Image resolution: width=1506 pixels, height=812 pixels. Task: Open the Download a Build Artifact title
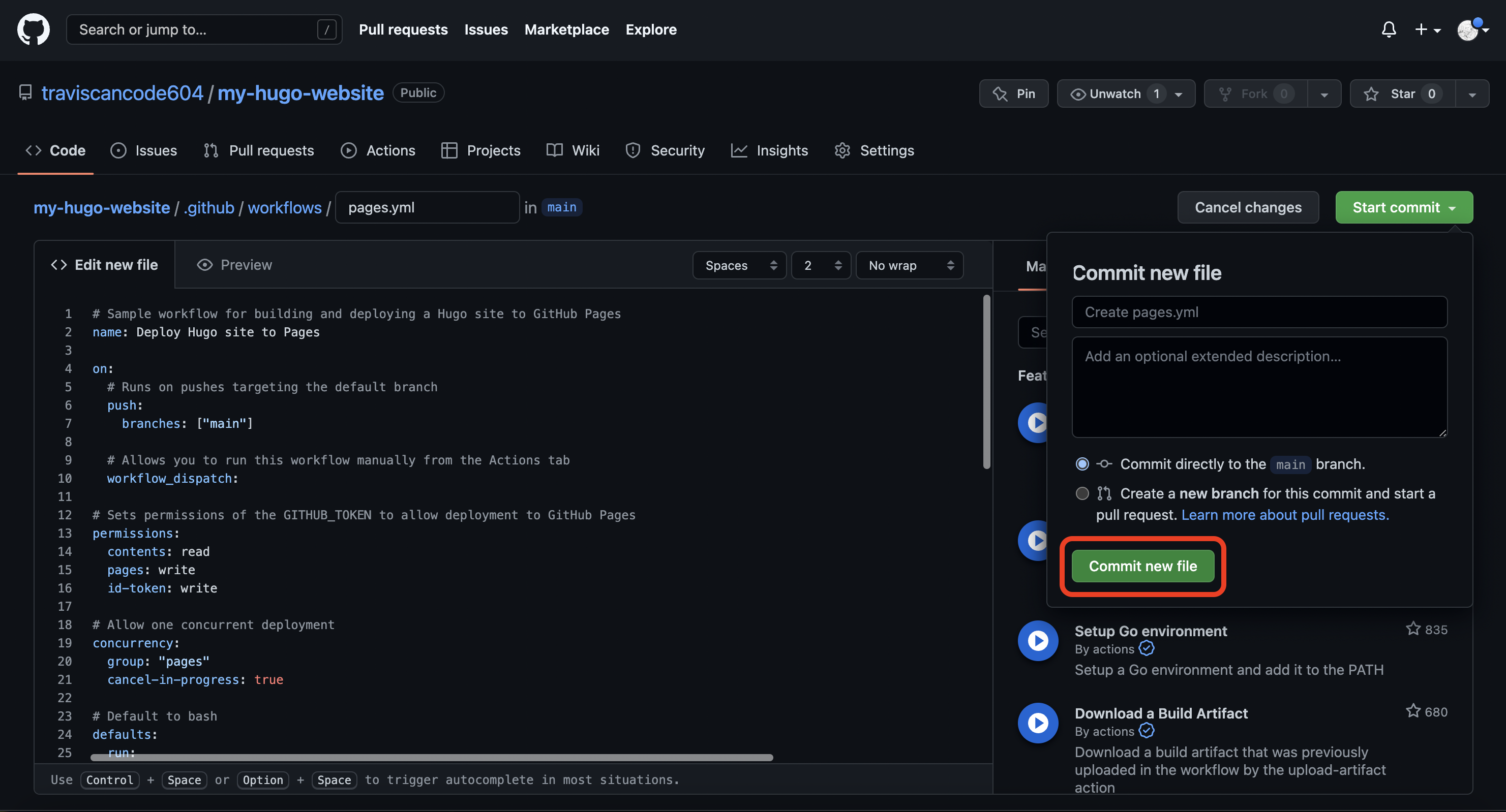pyautogui.click(x=1161, y=713)
